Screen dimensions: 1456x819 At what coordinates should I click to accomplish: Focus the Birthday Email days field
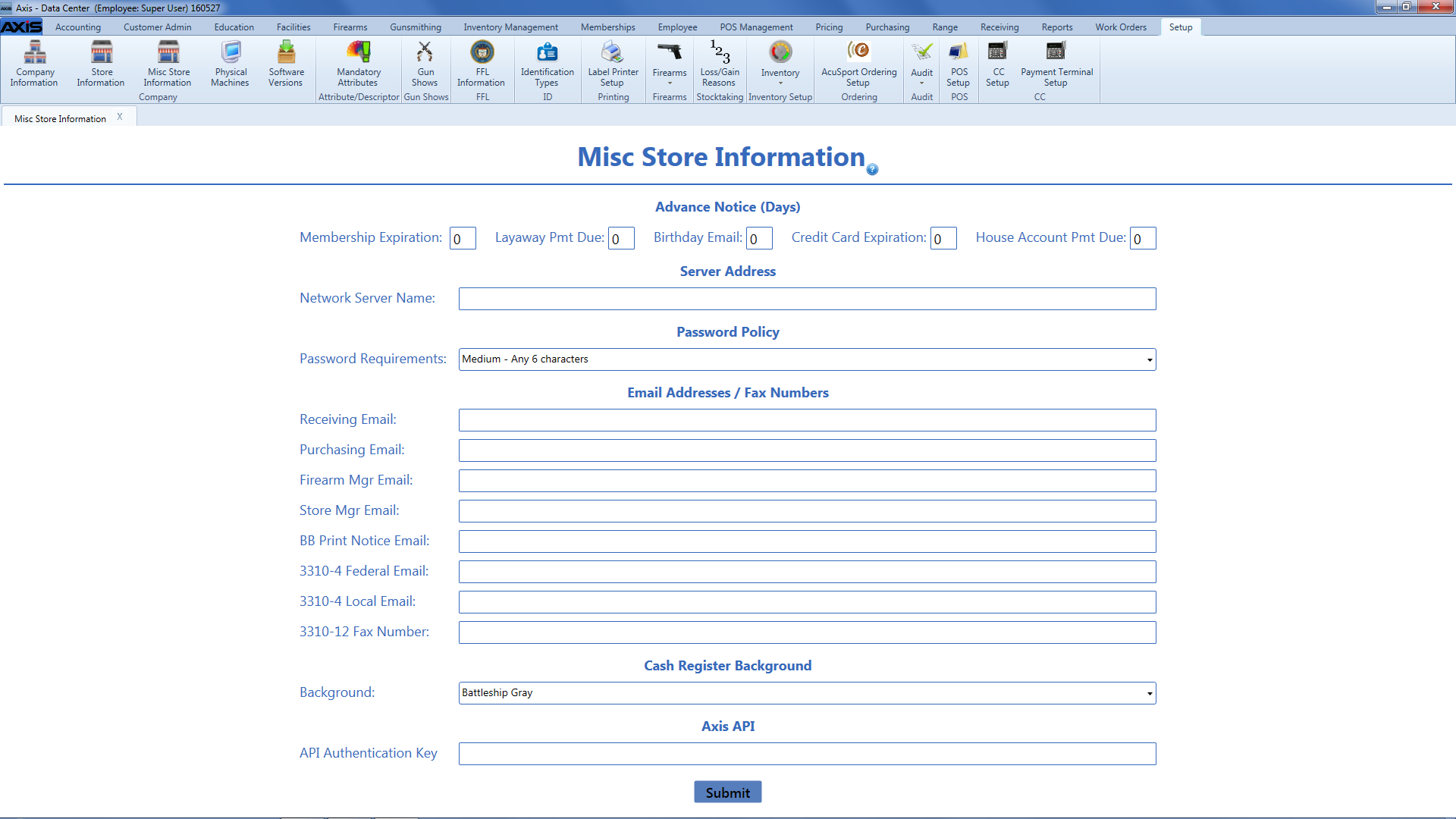(759, 238)
